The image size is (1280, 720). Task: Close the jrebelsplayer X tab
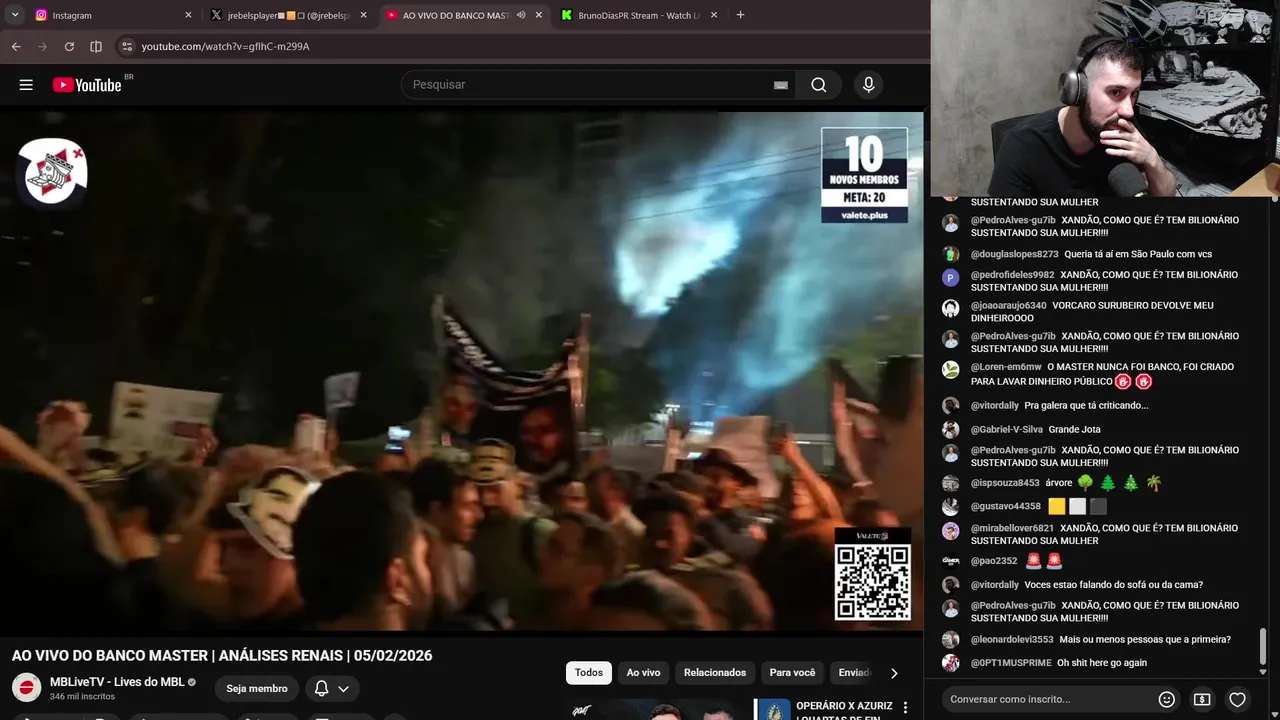(x=363, y=15)
